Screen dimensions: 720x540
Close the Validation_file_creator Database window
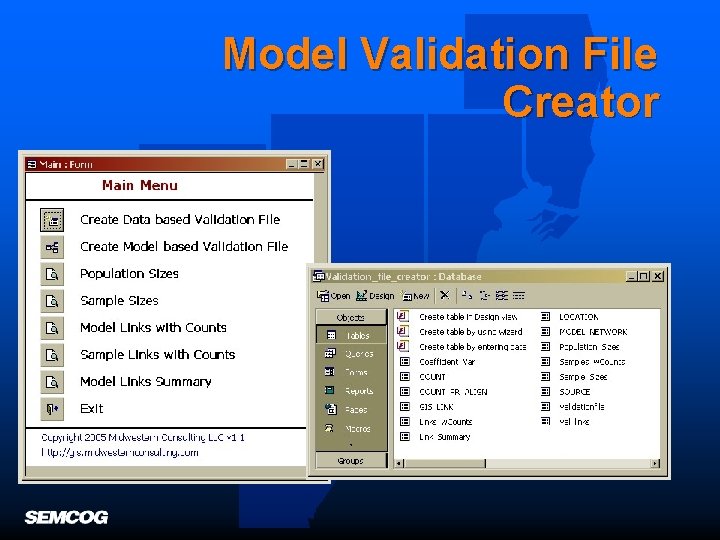(x=658, y=276)
